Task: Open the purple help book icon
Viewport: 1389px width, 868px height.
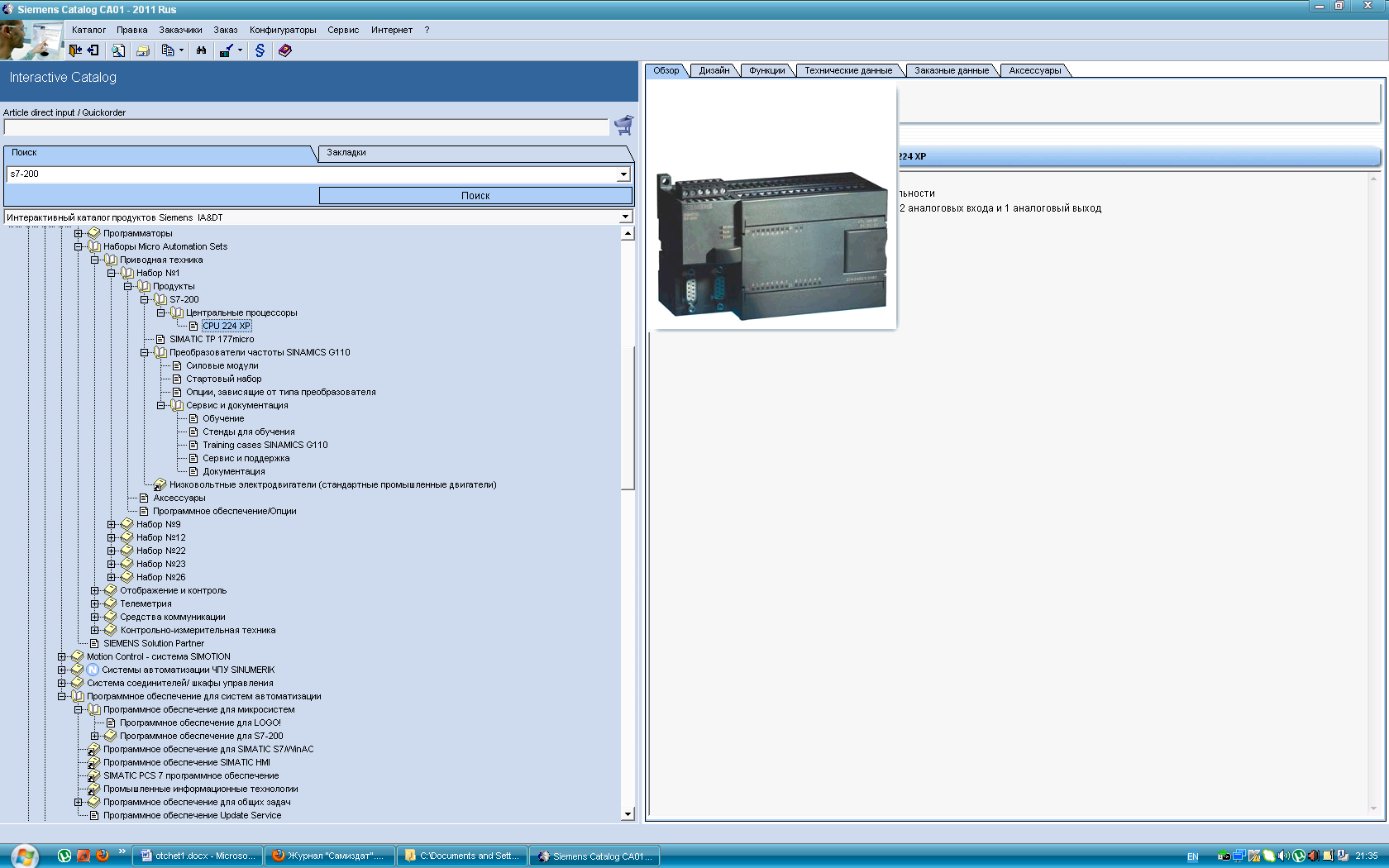Action: (x=285, y=50)
